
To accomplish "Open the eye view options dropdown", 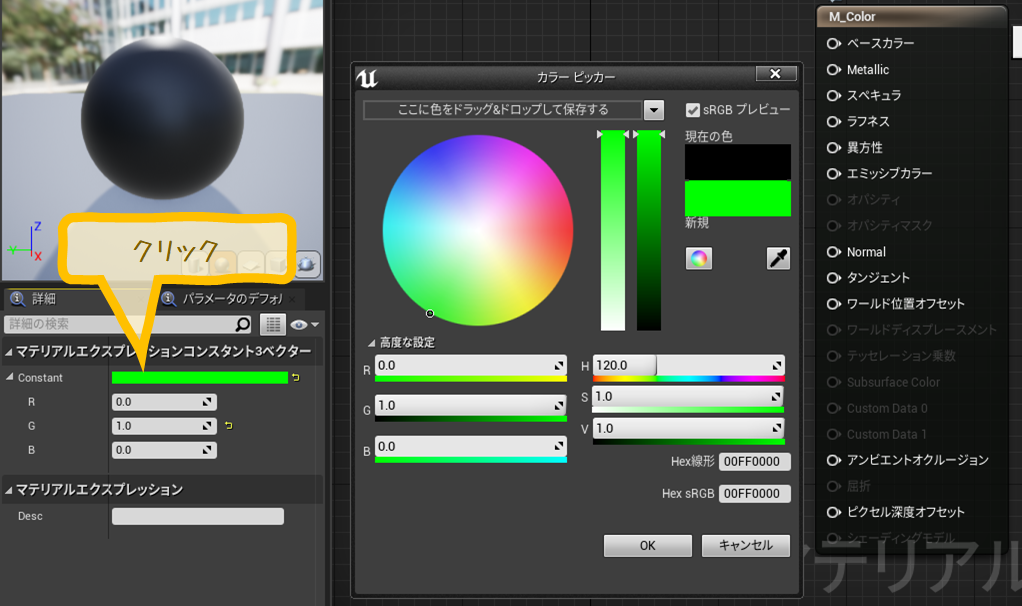I will tap(304, 325).
